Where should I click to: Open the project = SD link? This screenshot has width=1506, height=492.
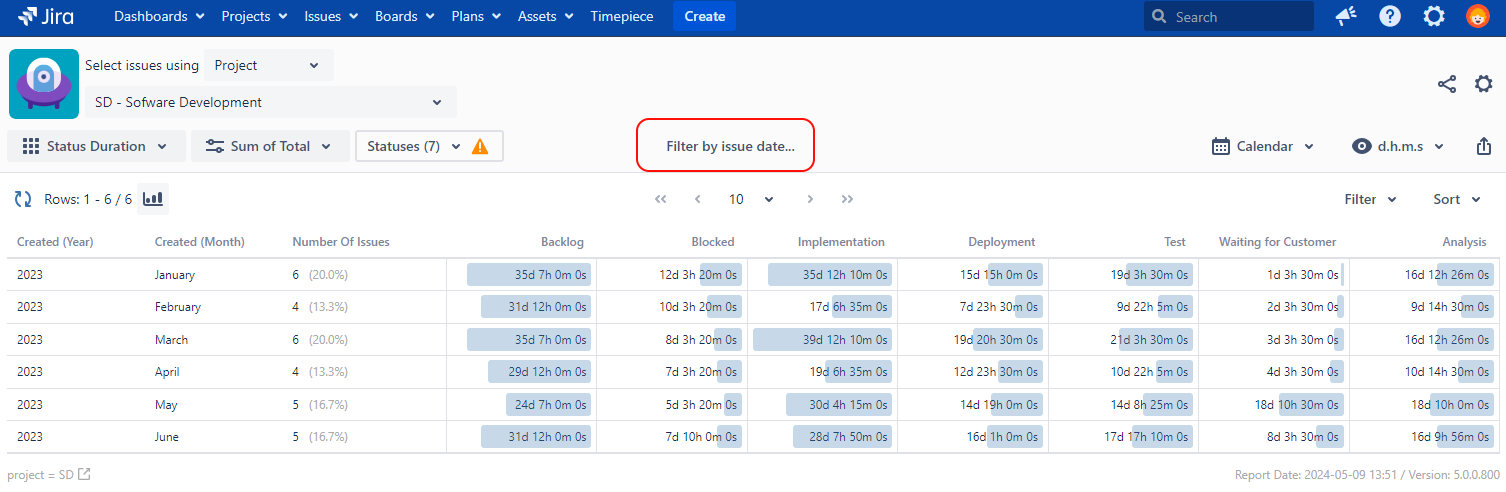(x=48, y=474)
